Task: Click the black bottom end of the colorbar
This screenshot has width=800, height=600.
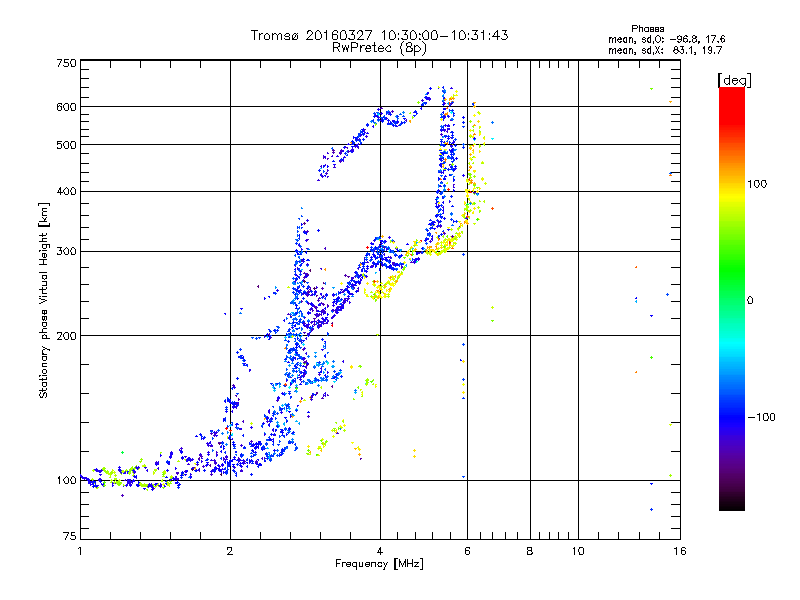Action: tap(732, 504)
